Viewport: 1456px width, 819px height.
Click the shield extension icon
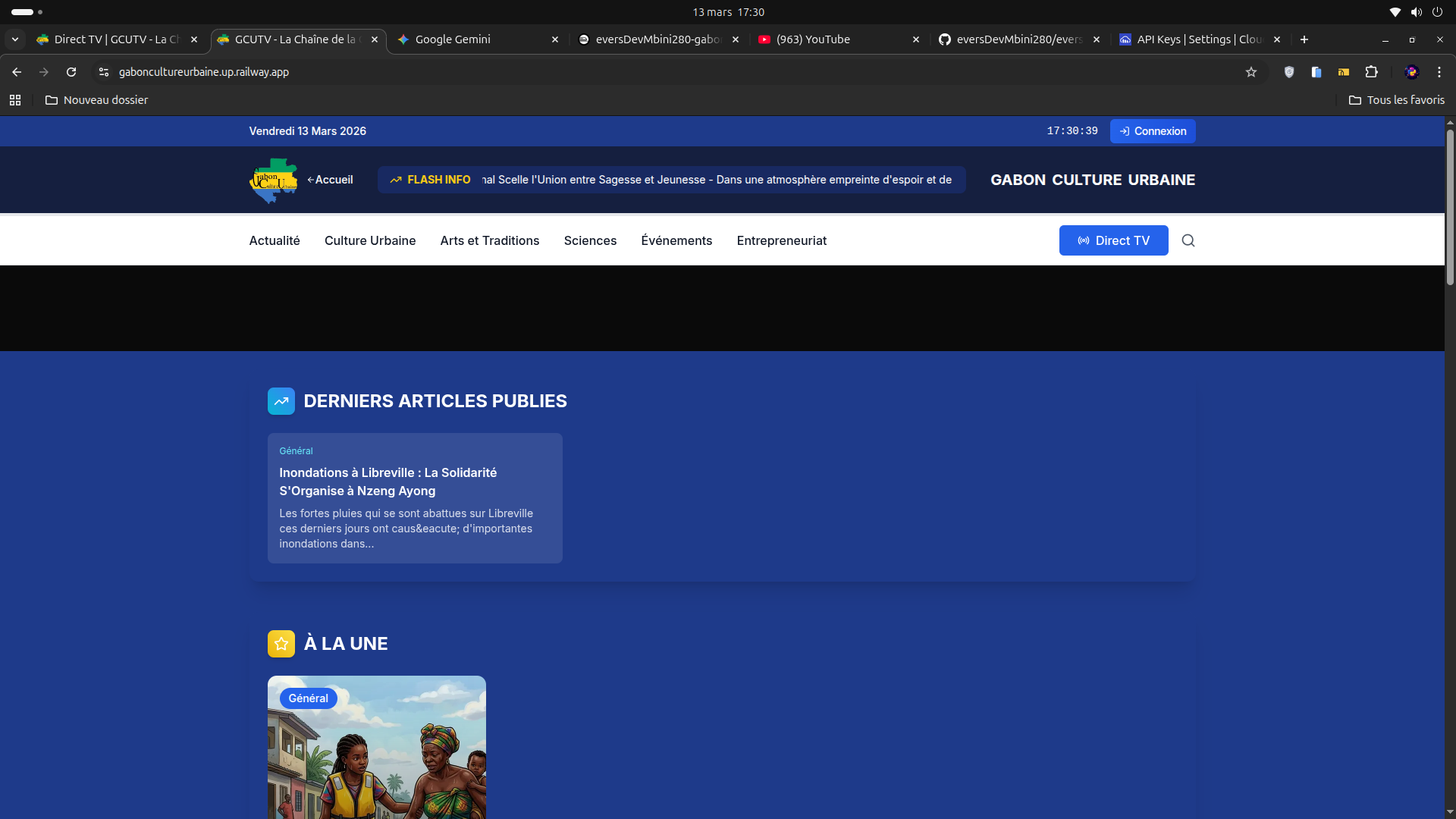point(1289,72)
